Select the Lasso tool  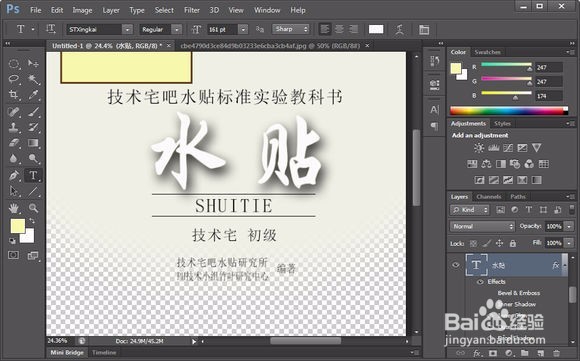point(14,79)
